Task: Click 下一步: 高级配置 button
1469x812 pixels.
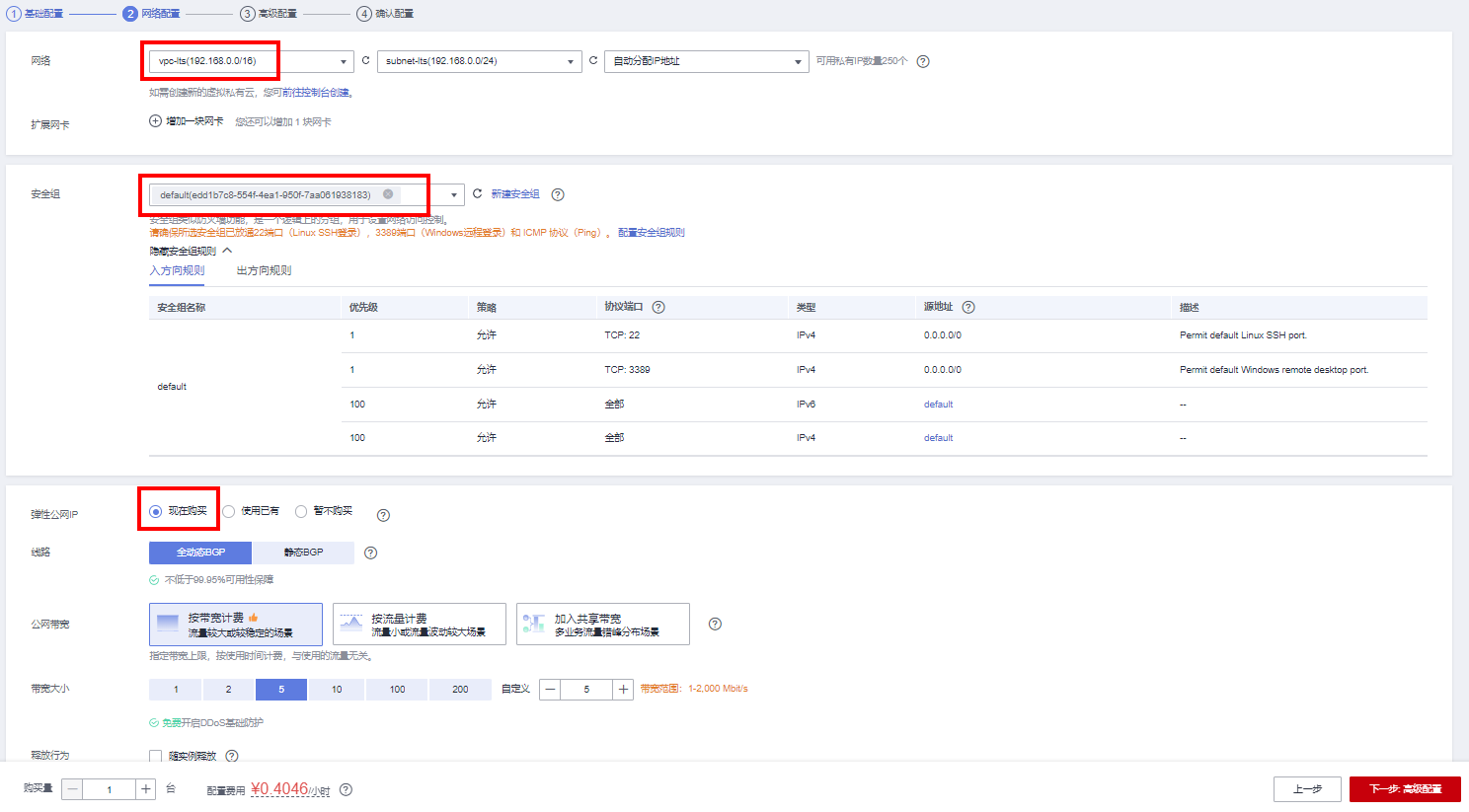Action: tap(1405, 789)
